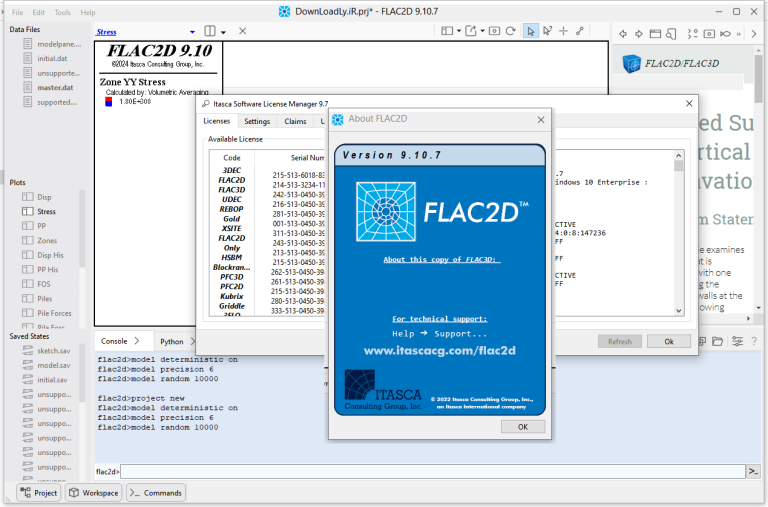The height and width of the screenshot is (507, 768).
Task: Click the refresh plot circular arrow icon
Action: point(510,31)
